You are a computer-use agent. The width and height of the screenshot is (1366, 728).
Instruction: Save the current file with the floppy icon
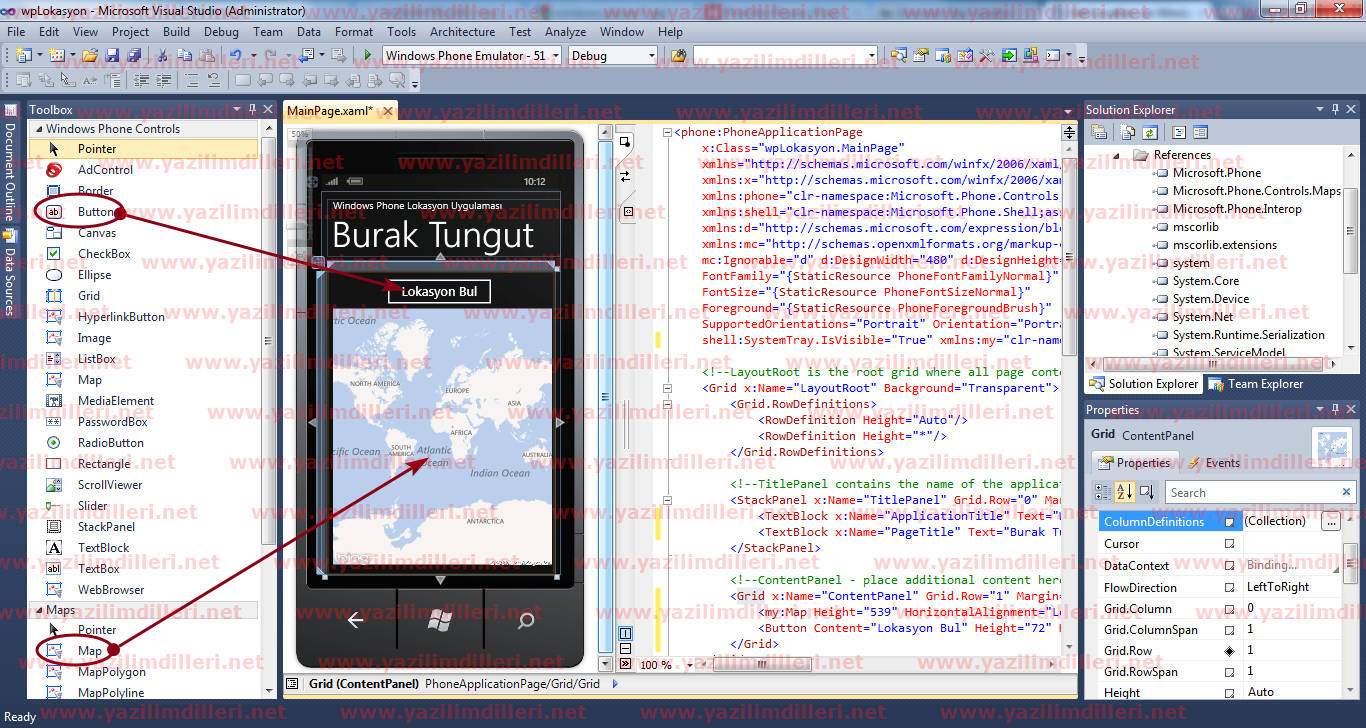113,56
